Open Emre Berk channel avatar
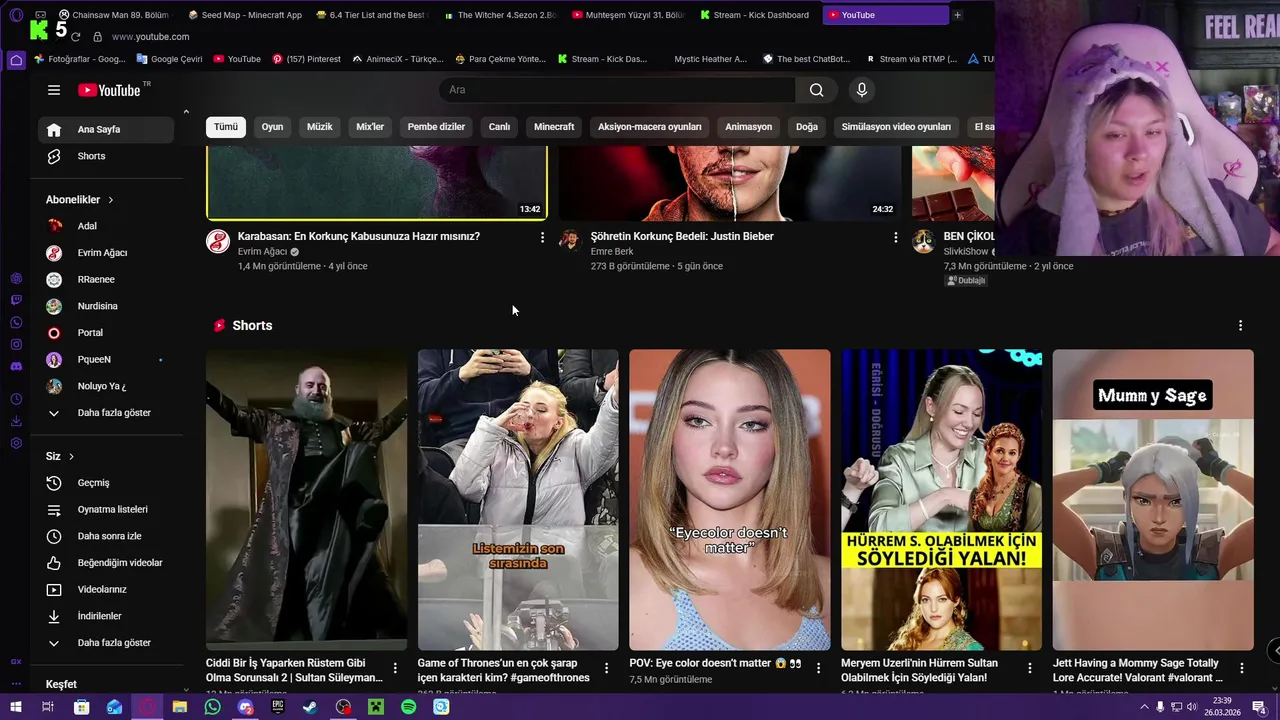This screenshot has width=1280, height=720. point(570,240)
